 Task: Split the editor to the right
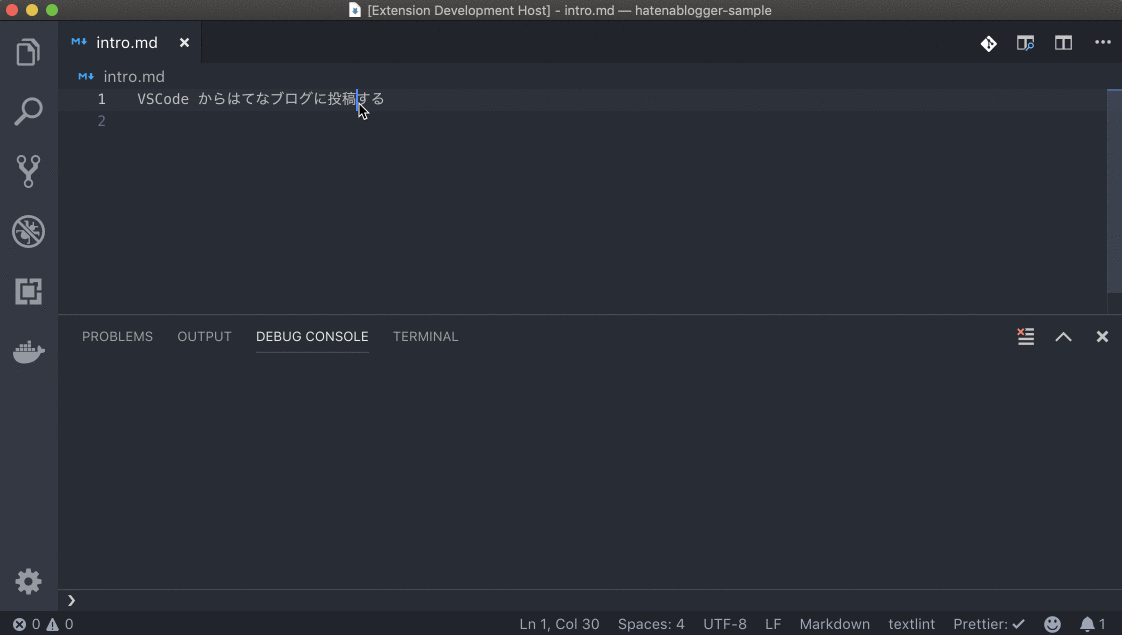[1063, 43]
